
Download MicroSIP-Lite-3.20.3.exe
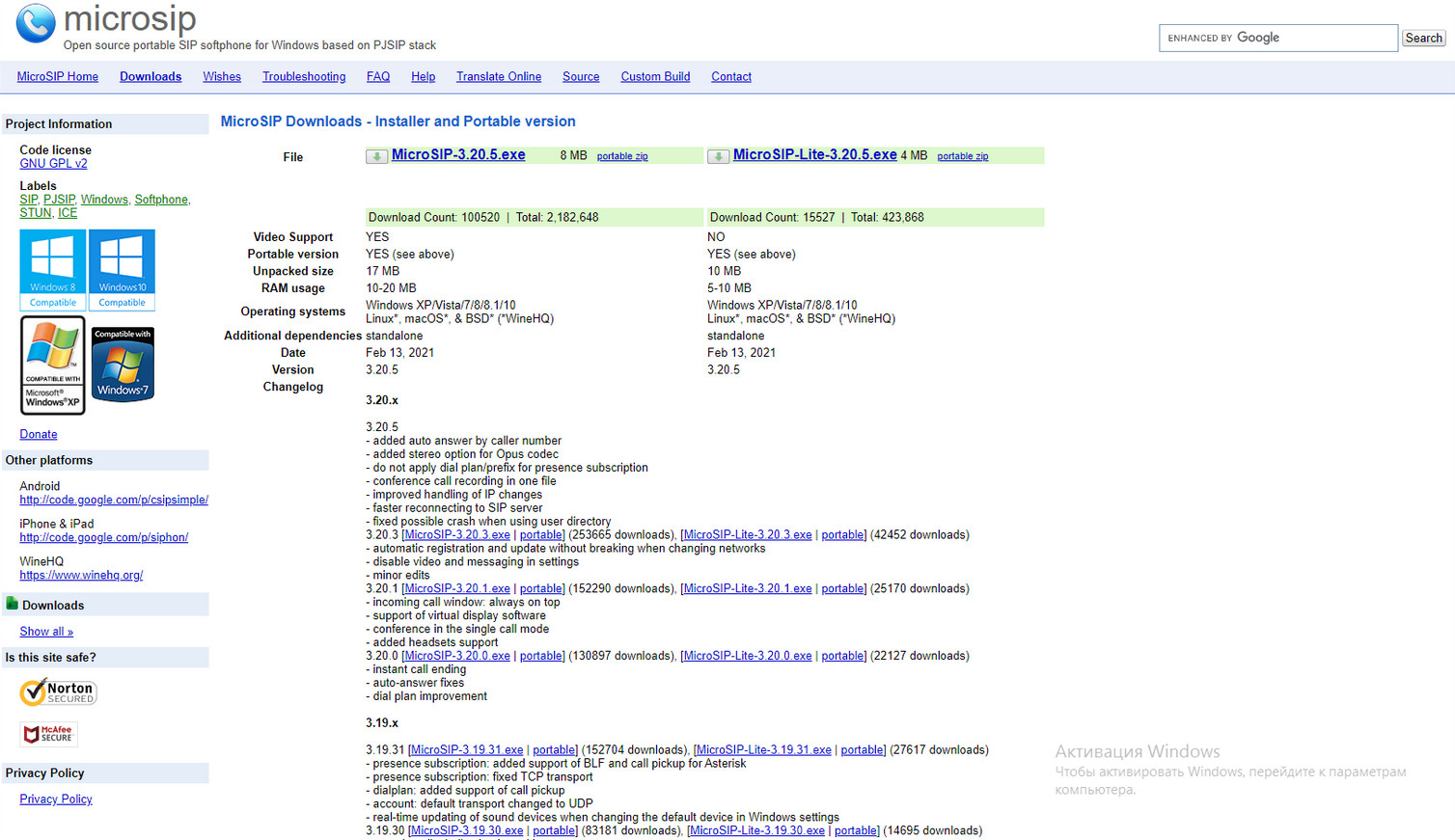[x=748, y=535]
